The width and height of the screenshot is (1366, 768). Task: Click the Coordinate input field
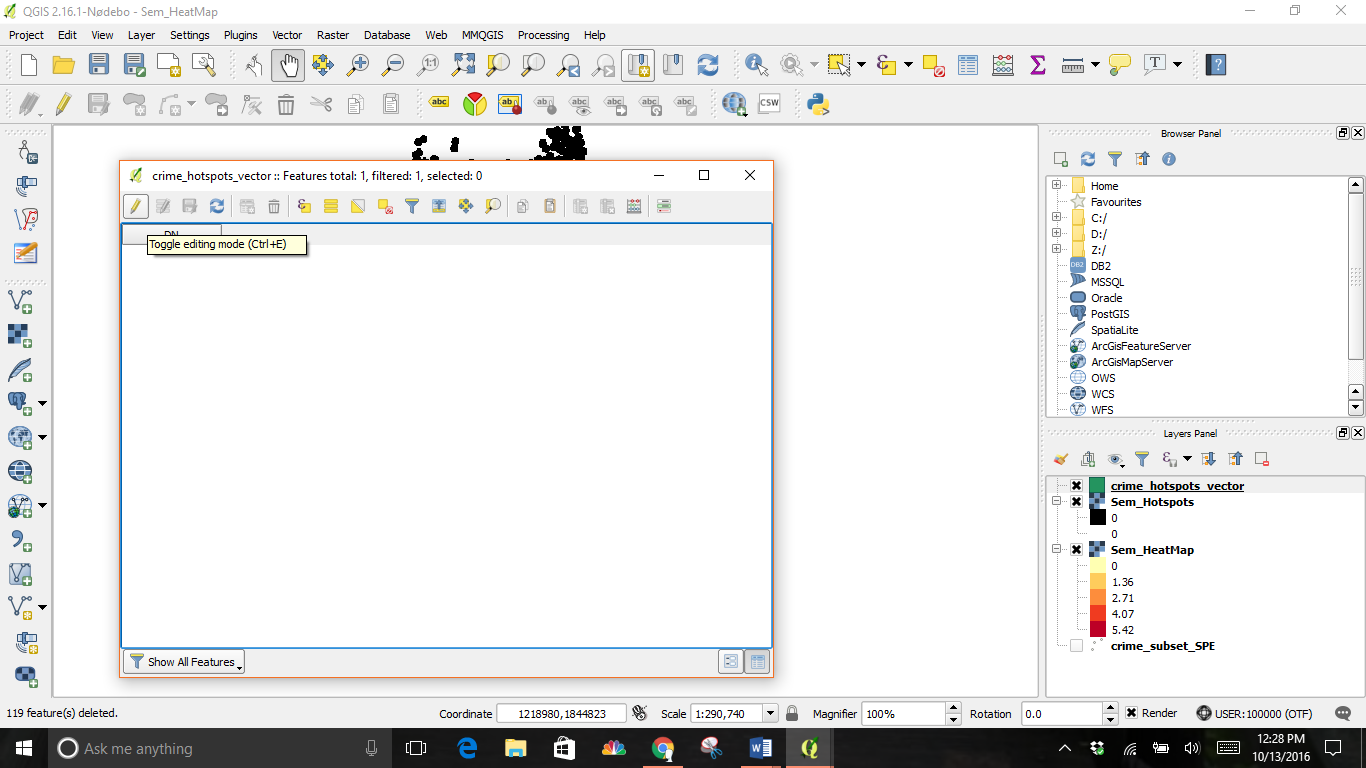tap(561, 714)
